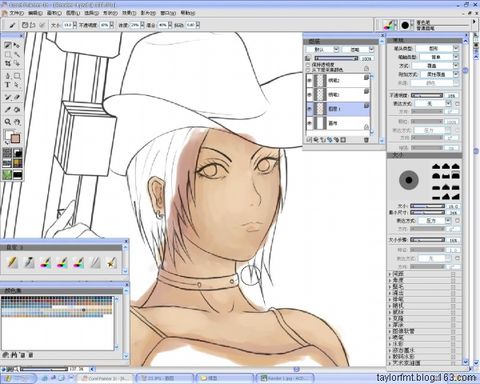The height and width of the screenshot is (384, 480).
Task: Click the canvas zoom slider at bottom left
Action: click(44, 369)
